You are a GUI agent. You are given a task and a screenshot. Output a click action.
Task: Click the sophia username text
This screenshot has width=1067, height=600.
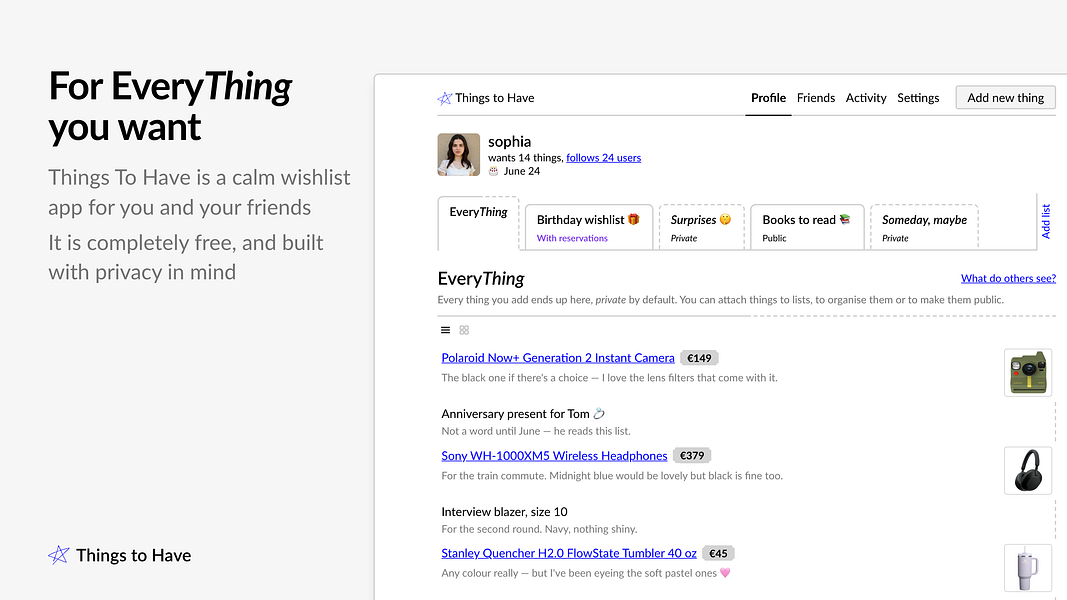(509, 141)
